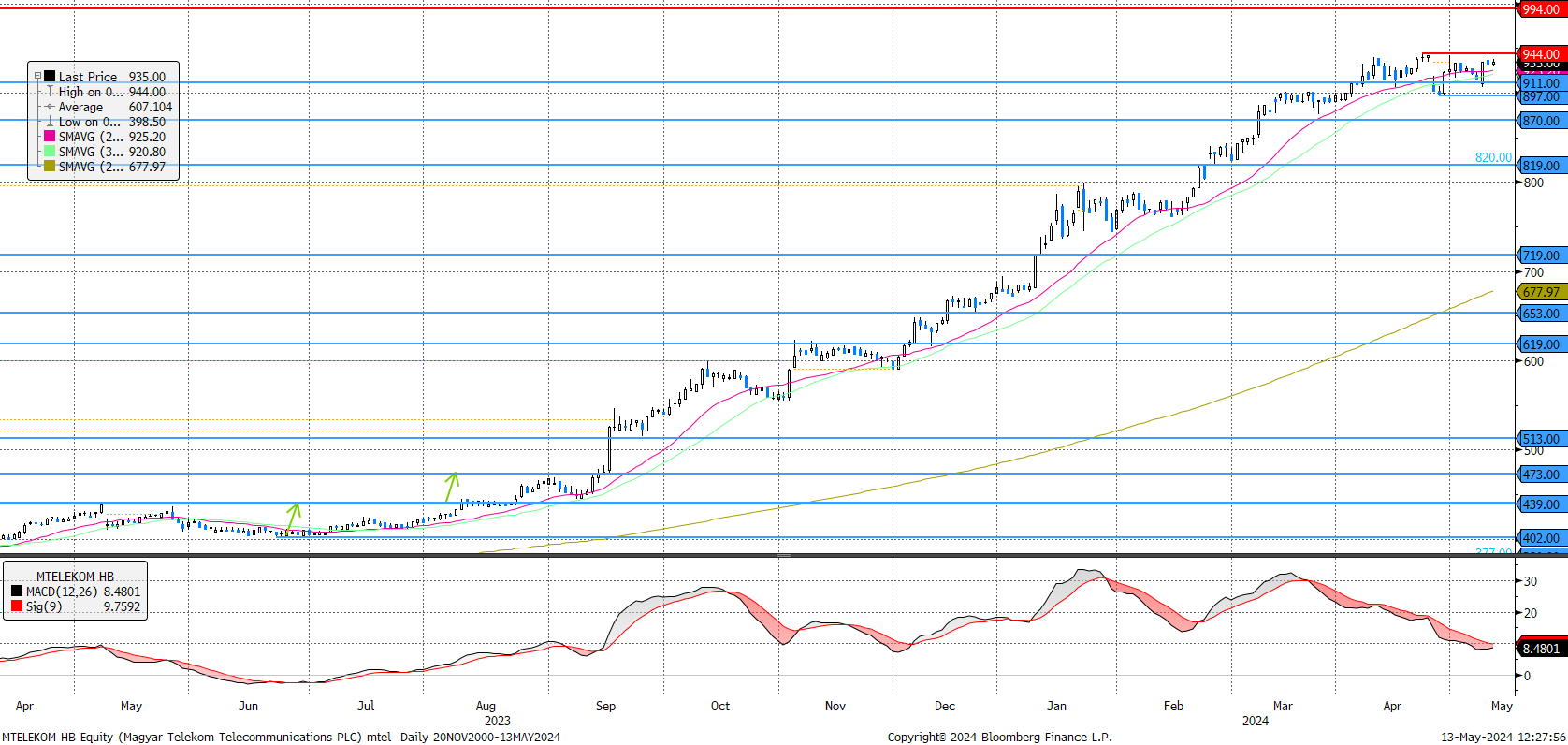Click the olive SMAVG color swatch
The height and width of the screenshot is (745, 1568).
tap(50, 167)
